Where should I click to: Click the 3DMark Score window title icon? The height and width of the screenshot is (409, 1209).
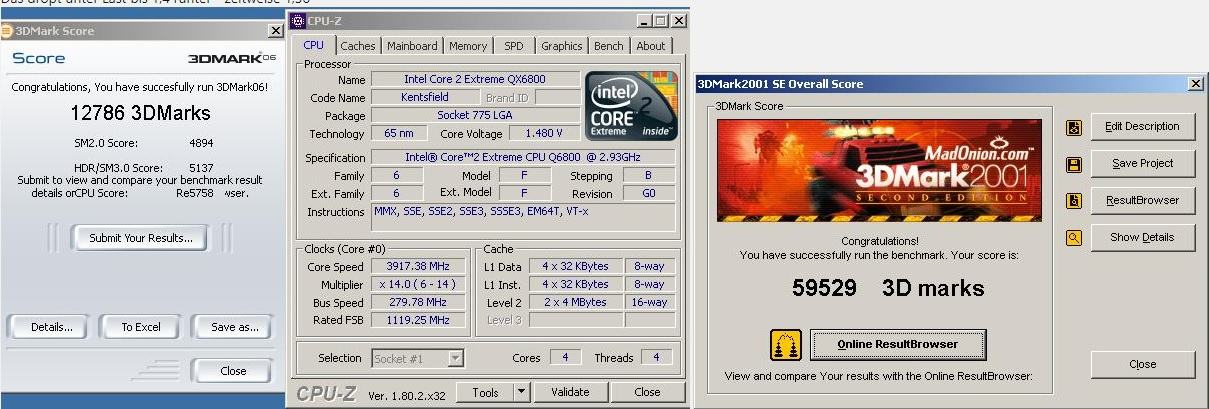pos(7,31)
